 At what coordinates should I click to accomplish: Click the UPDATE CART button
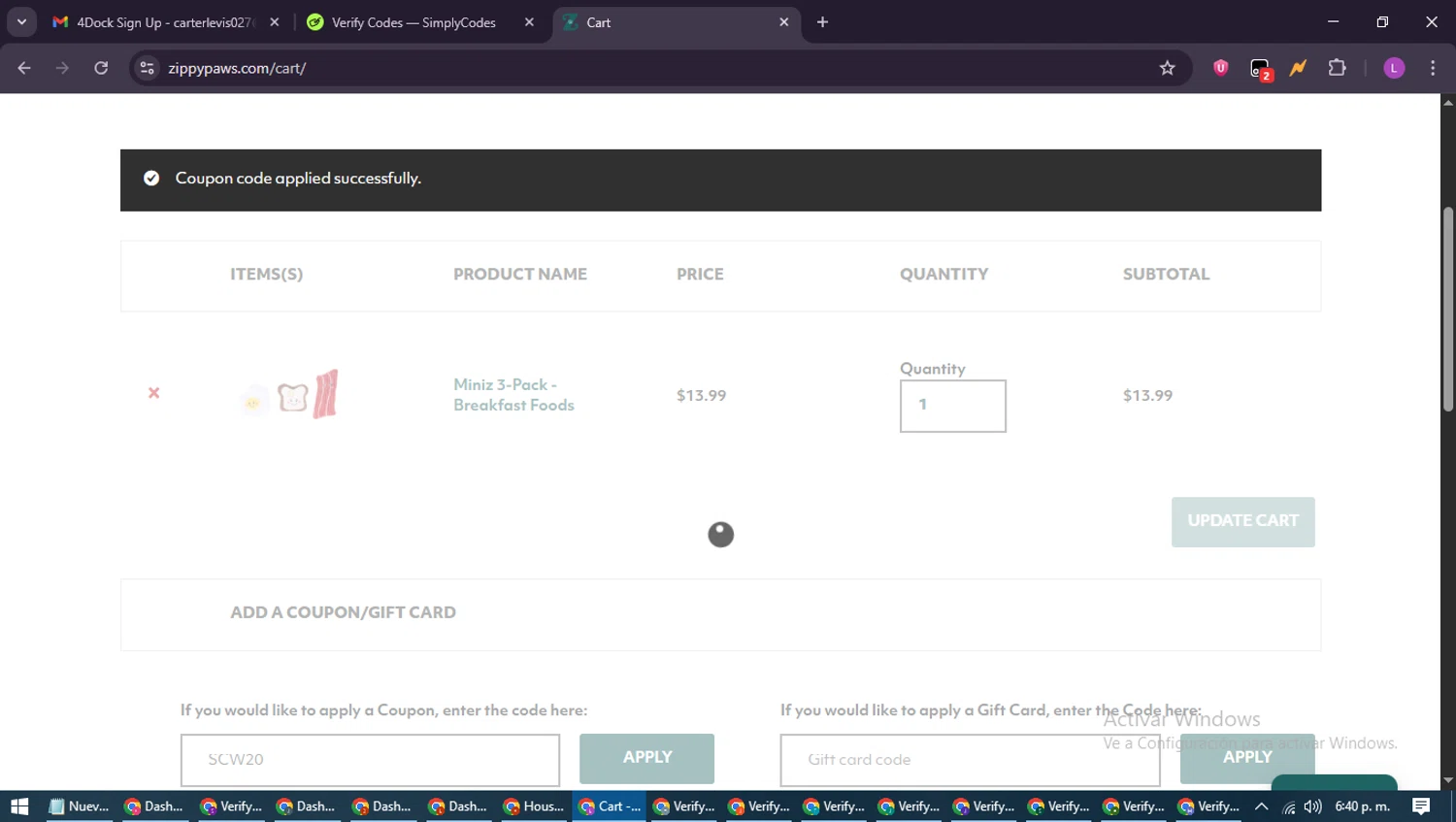pyautogui.click(x=1242, y=521)
